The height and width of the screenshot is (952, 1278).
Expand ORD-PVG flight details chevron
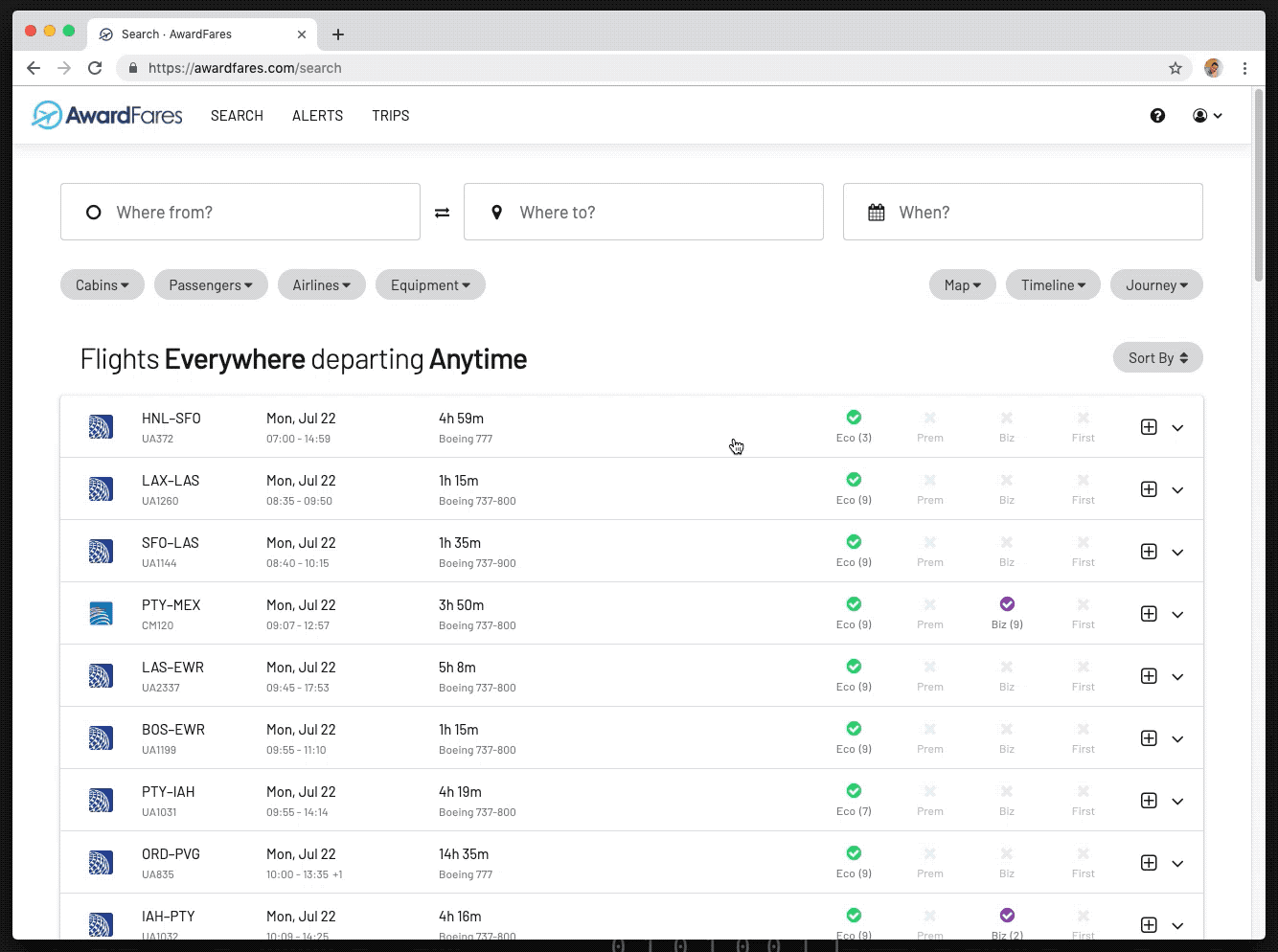click(x=1177, y=864)
